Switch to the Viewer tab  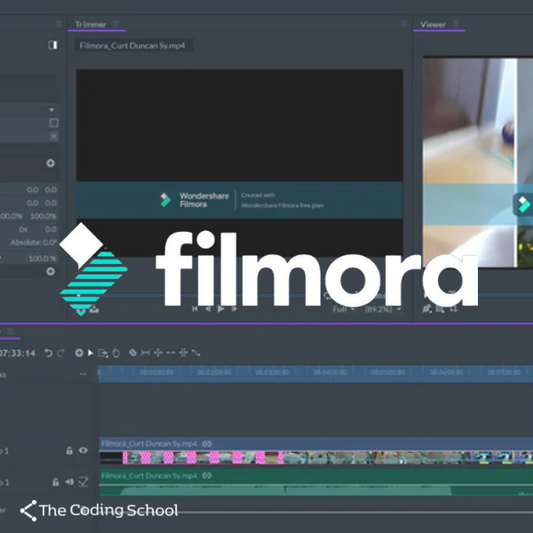point(433,24)
